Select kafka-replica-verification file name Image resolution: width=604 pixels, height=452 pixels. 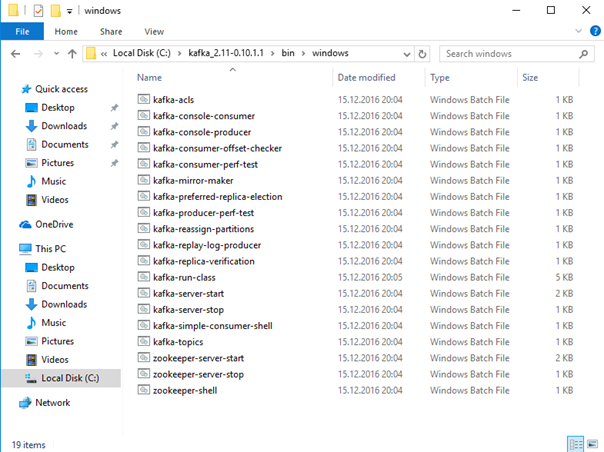point(204,261)
